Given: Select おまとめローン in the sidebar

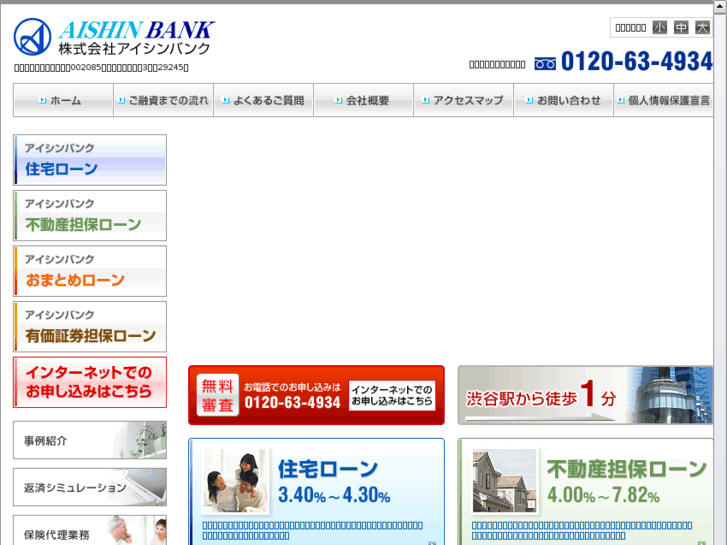Looking at the screenshot, I should click(x=90, y=271).
